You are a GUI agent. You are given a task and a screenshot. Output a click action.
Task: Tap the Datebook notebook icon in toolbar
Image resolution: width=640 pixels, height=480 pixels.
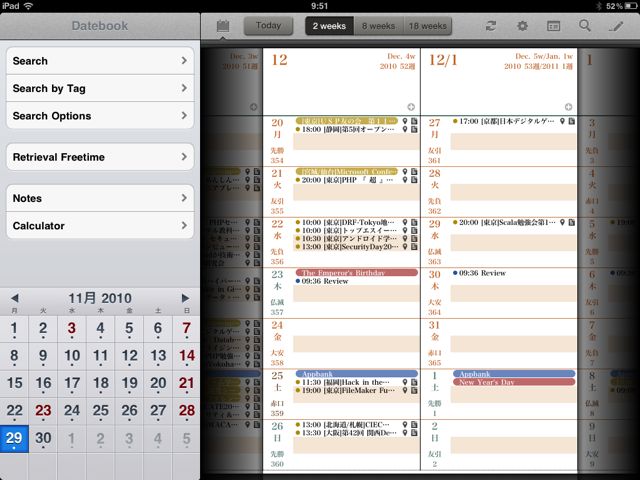[x=222, y=26]
